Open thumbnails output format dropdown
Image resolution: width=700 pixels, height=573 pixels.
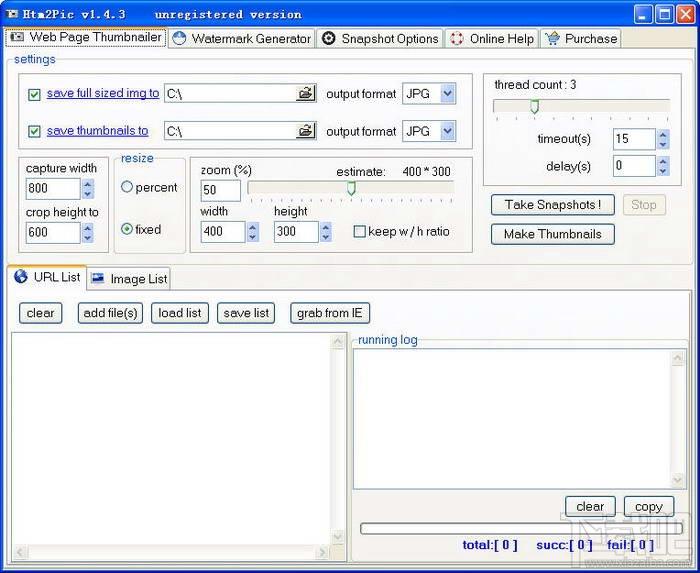coord(448,131)
